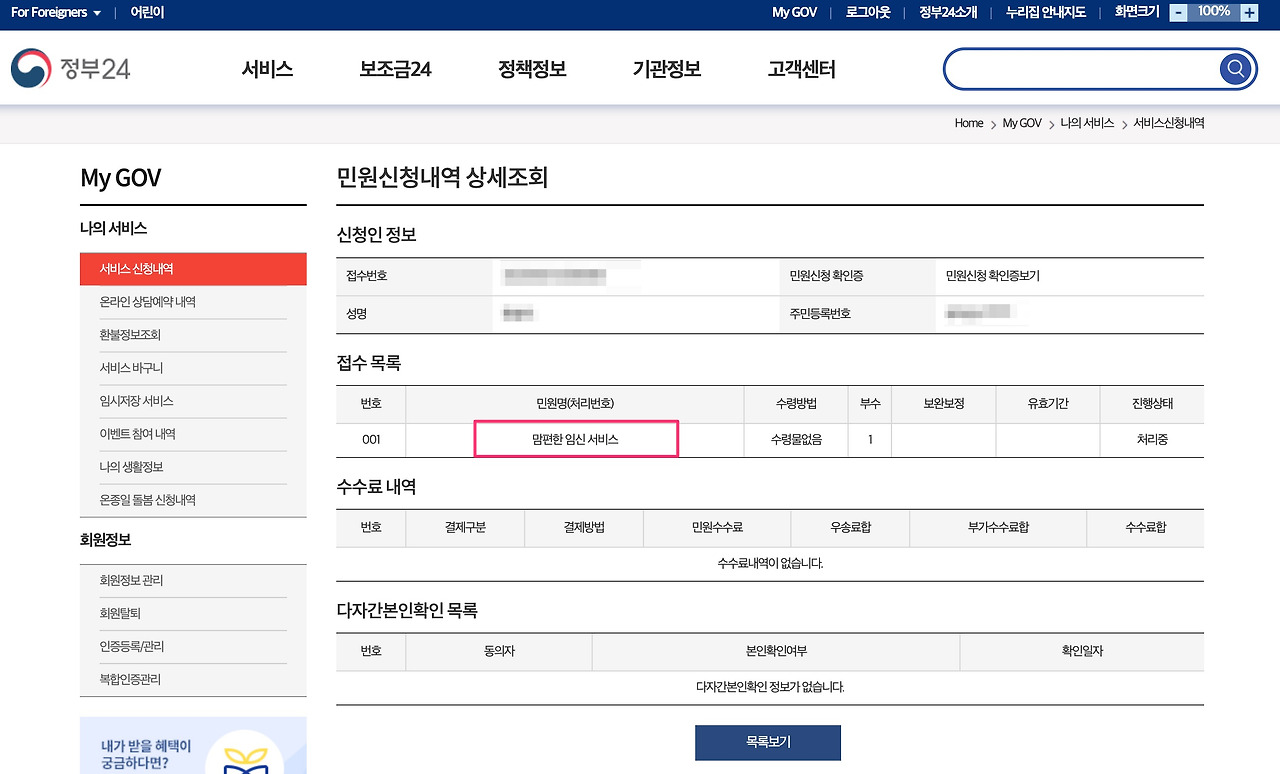
Task: Click 나의 서비스 in the breadcrumb
Action: pyautogui.click(x=1087, y=123)
